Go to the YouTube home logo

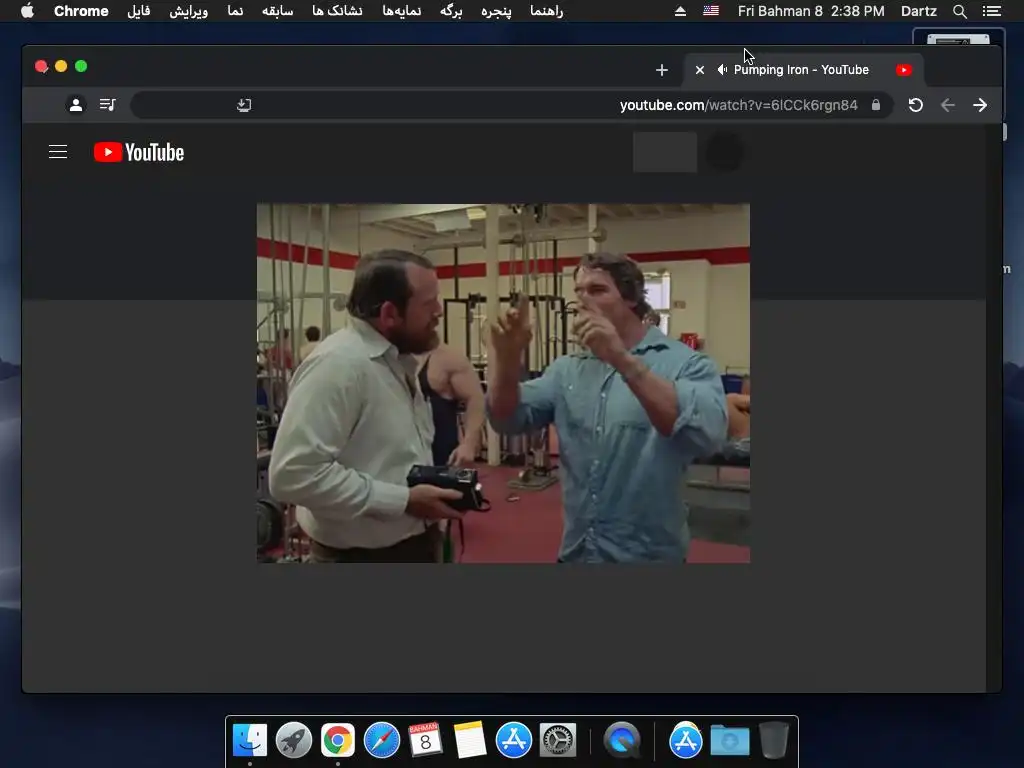coord(139,152)
